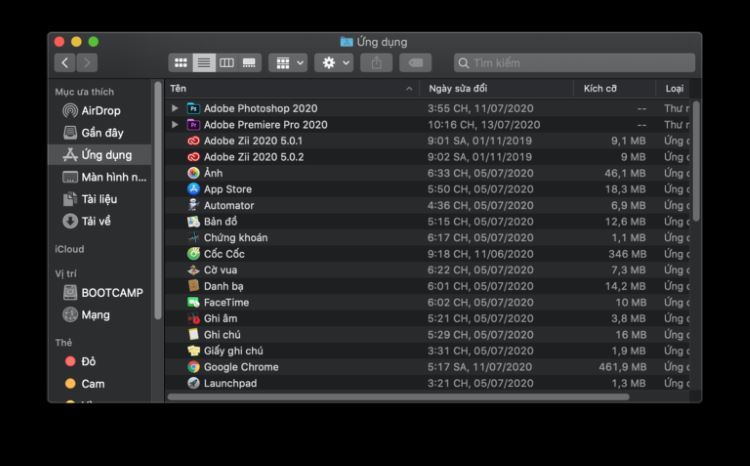Screen dimensions: 750x466
Task: Click the sidebar vertical scrollbar
Action: pyautogui.click(x=158, y=200)
